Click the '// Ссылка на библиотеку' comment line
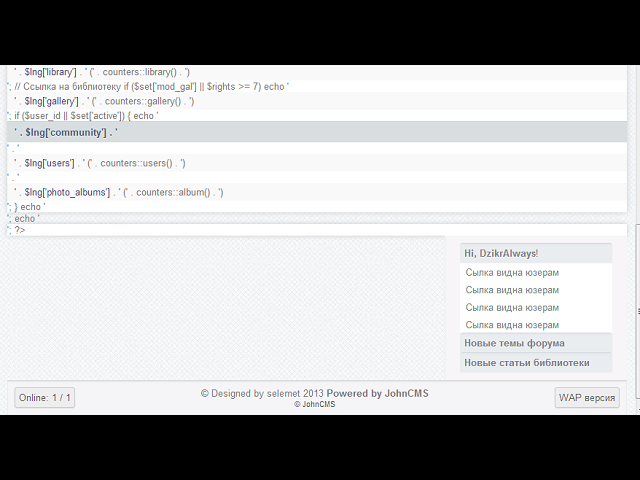 pos(150,86)
